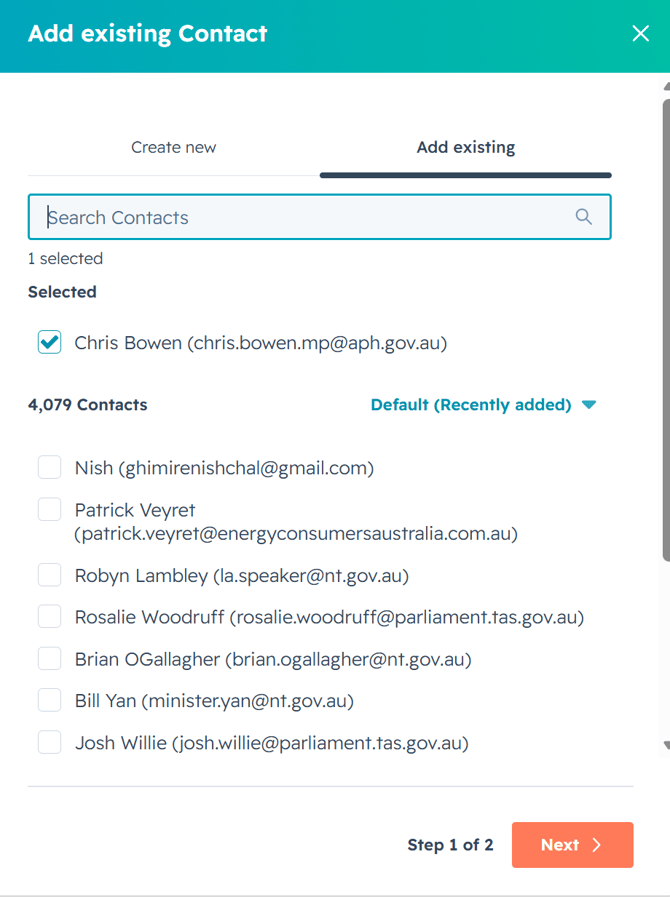Tick the Patrick Veyret checkbox

[x=50, y=509]
